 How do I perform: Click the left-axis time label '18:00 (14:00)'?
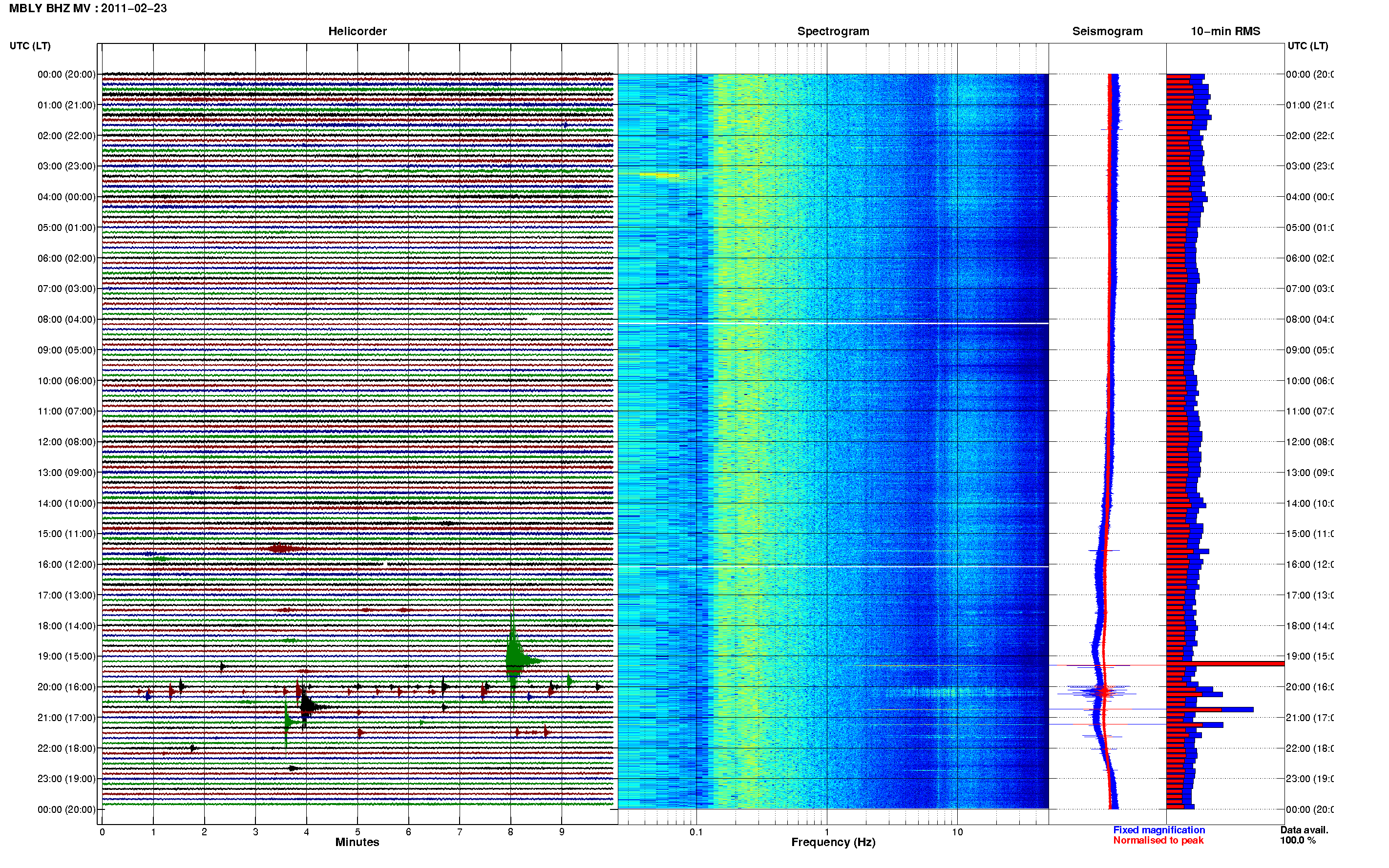pyautogui.click(x=66, y=626)
